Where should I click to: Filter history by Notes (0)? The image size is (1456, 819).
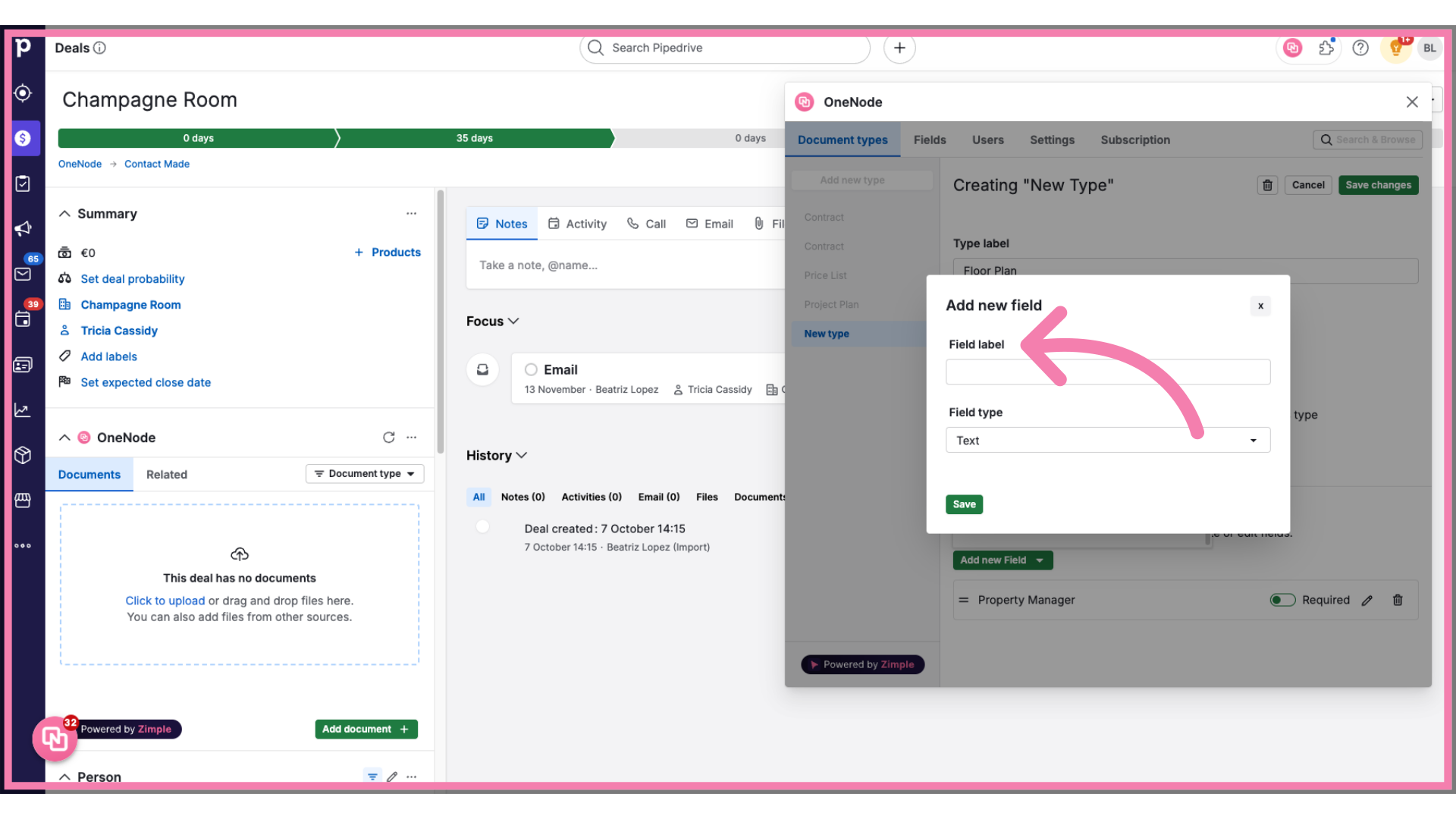[x=522, y=497]
